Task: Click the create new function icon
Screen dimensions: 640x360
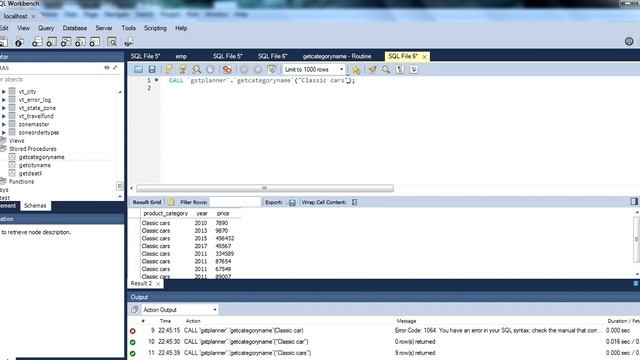Action: click(x=95, y=42)
